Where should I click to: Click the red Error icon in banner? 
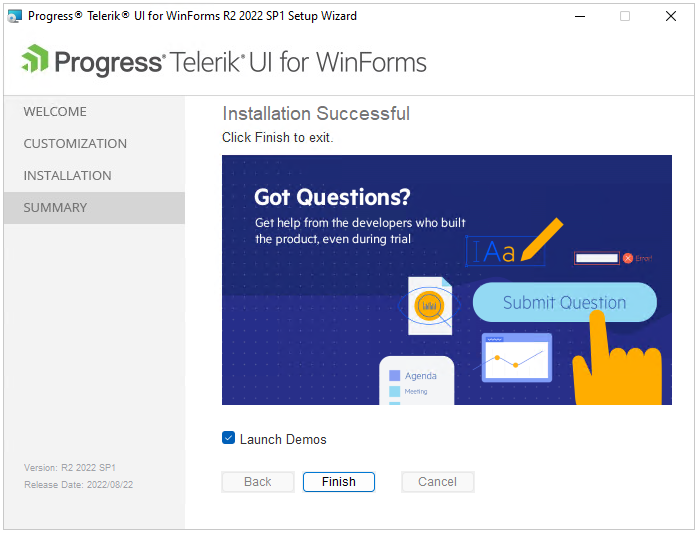628,258
